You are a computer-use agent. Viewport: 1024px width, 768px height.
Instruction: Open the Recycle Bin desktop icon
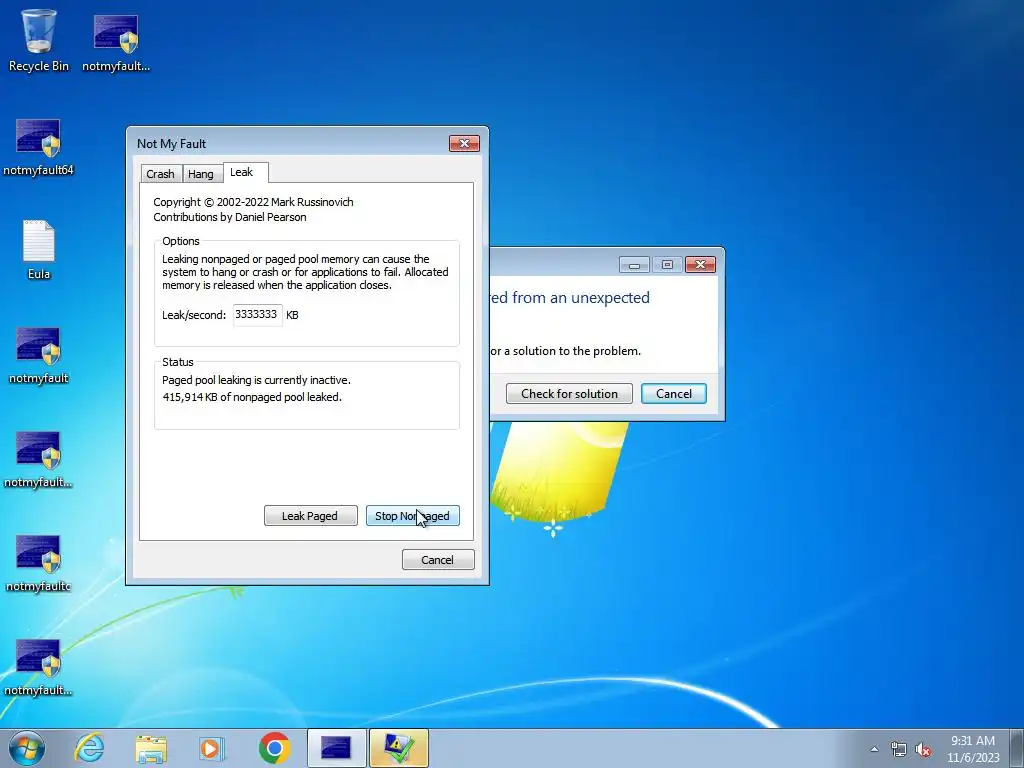click(39, 39)
